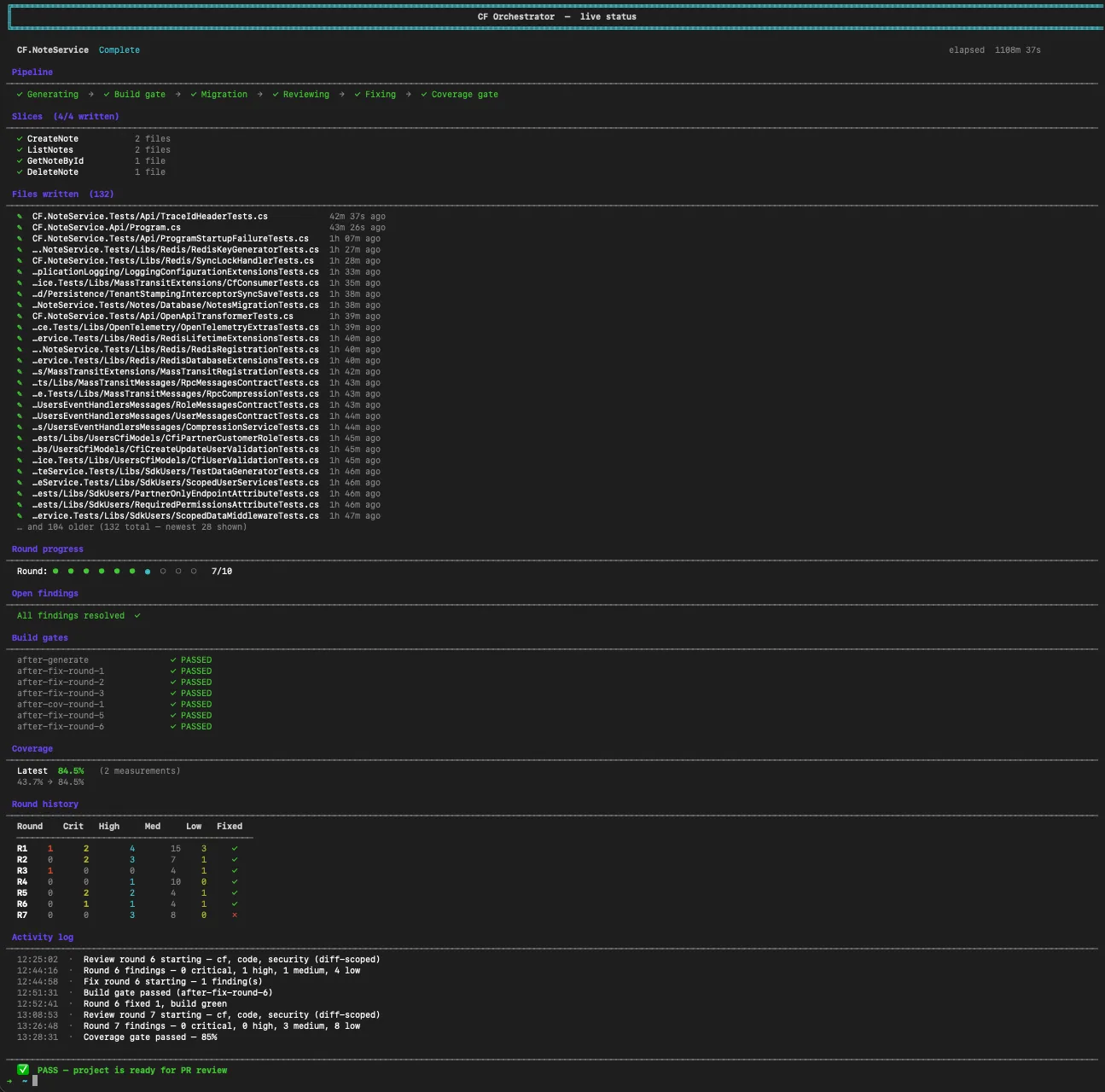Click the first green dot in Round progress

coord(55,572)
